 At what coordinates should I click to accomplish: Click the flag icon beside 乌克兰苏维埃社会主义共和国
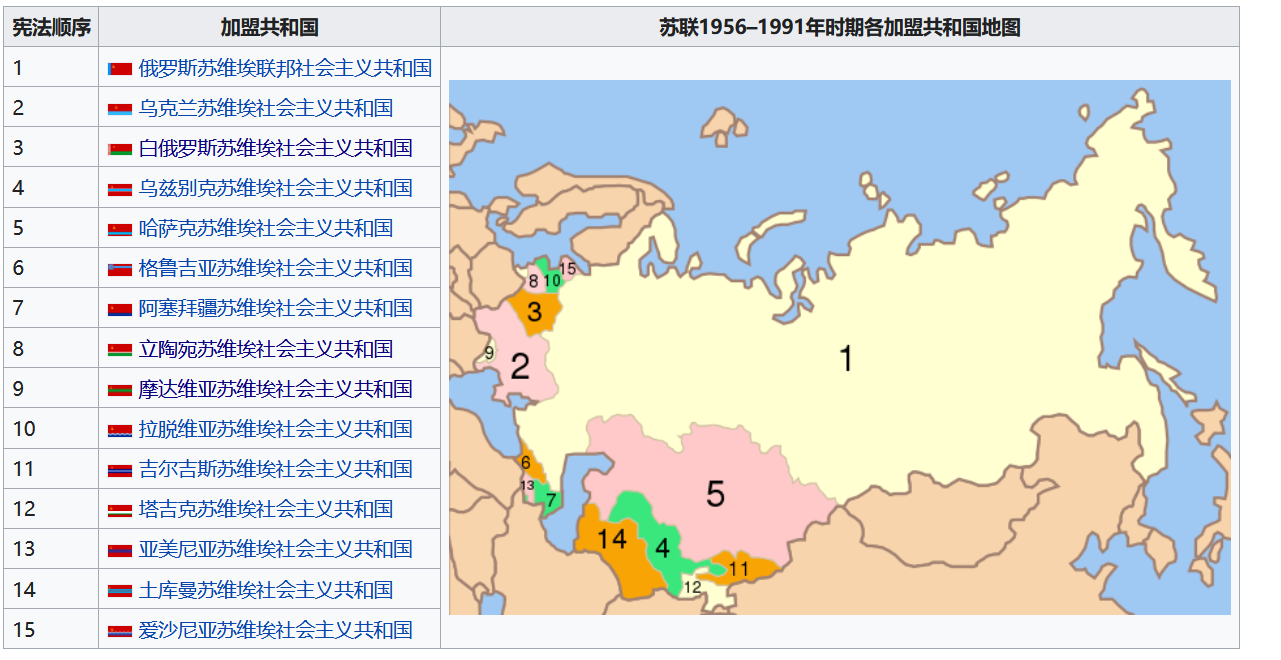(120, 109)
